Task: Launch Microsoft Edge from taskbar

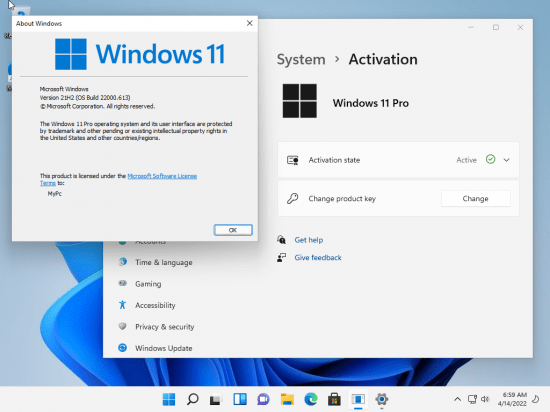Action: (311, 399)
